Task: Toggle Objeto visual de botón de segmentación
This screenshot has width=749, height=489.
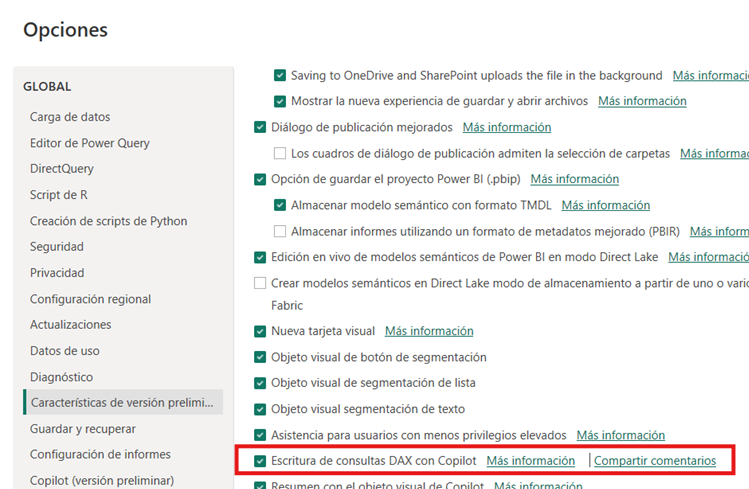Action: coord(260,357)
